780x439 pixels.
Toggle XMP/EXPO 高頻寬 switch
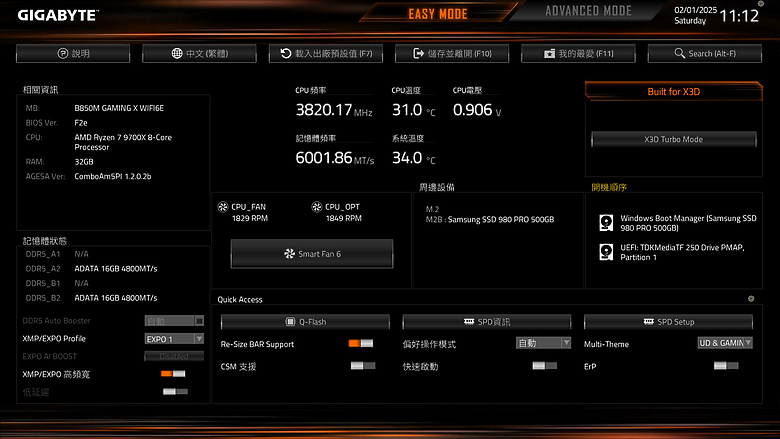pos(173,374)
